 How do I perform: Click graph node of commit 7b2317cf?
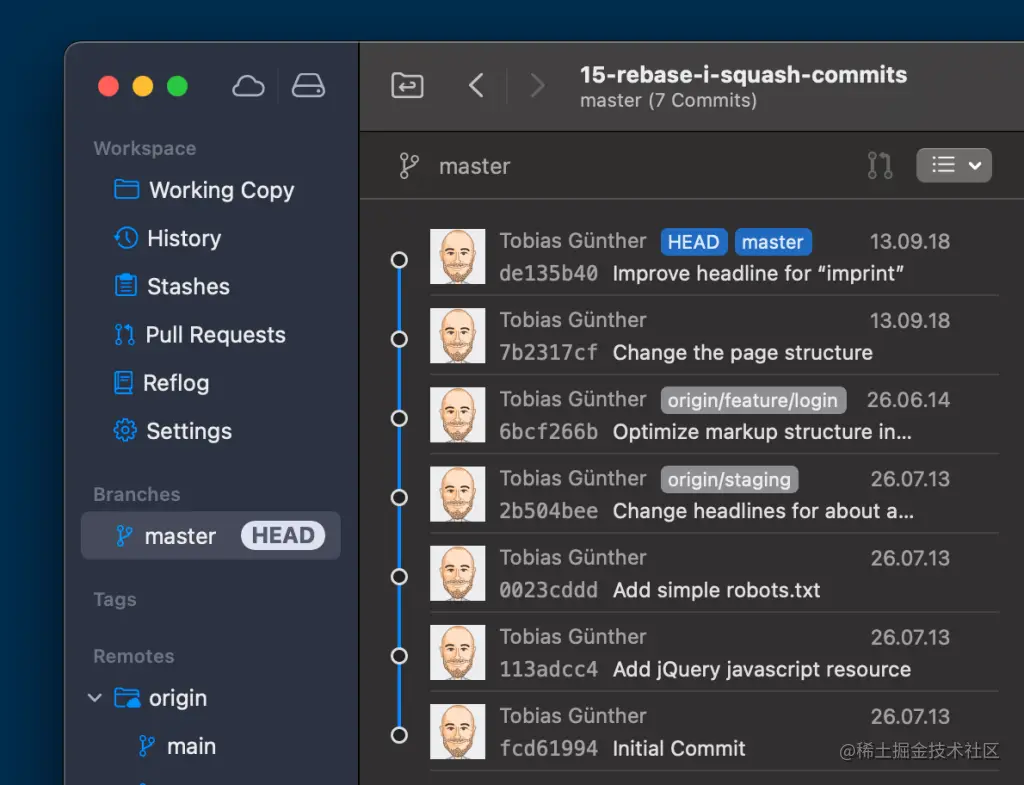pos(399,339)
